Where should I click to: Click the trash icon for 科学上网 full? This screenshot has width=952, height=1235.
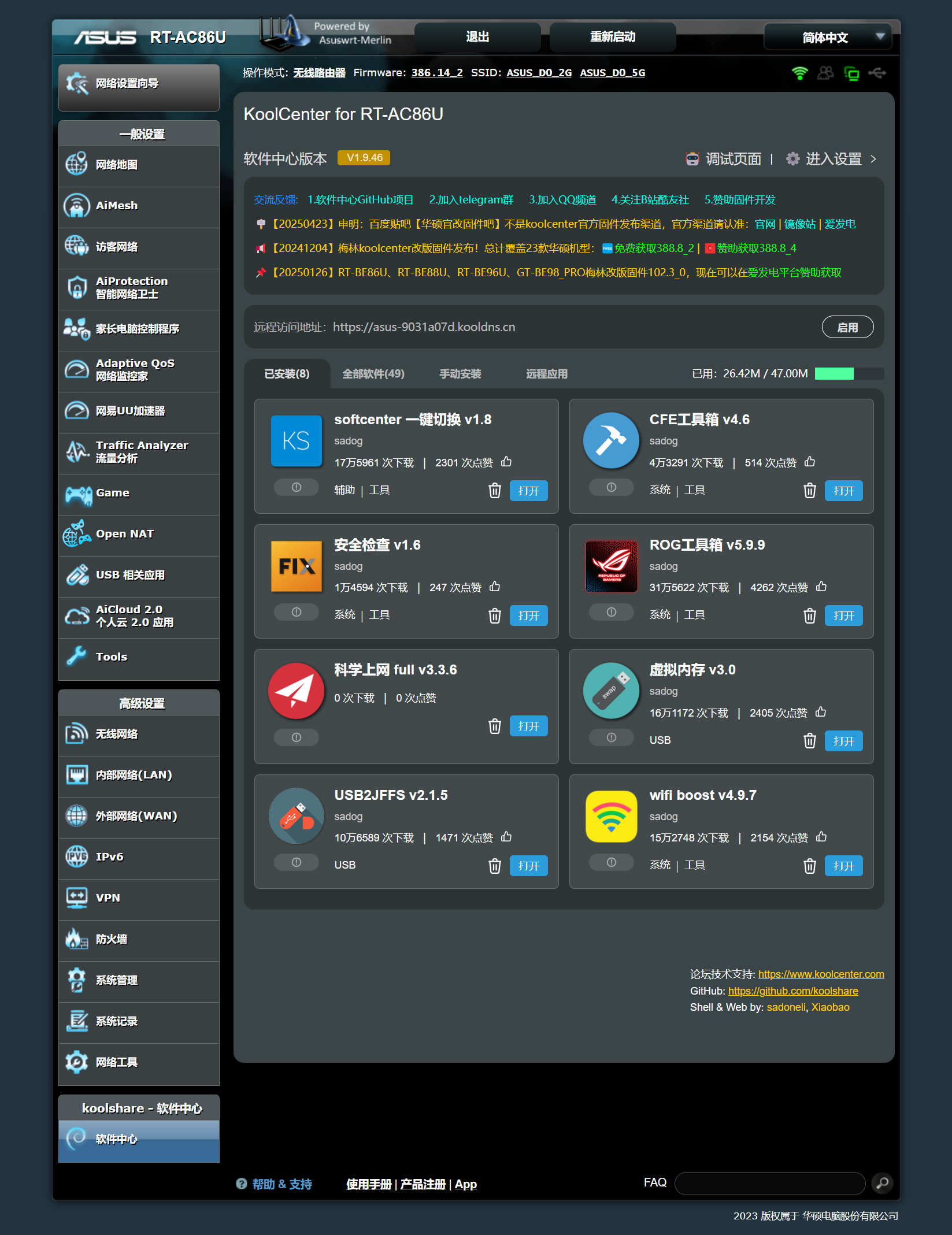point(494,726)
